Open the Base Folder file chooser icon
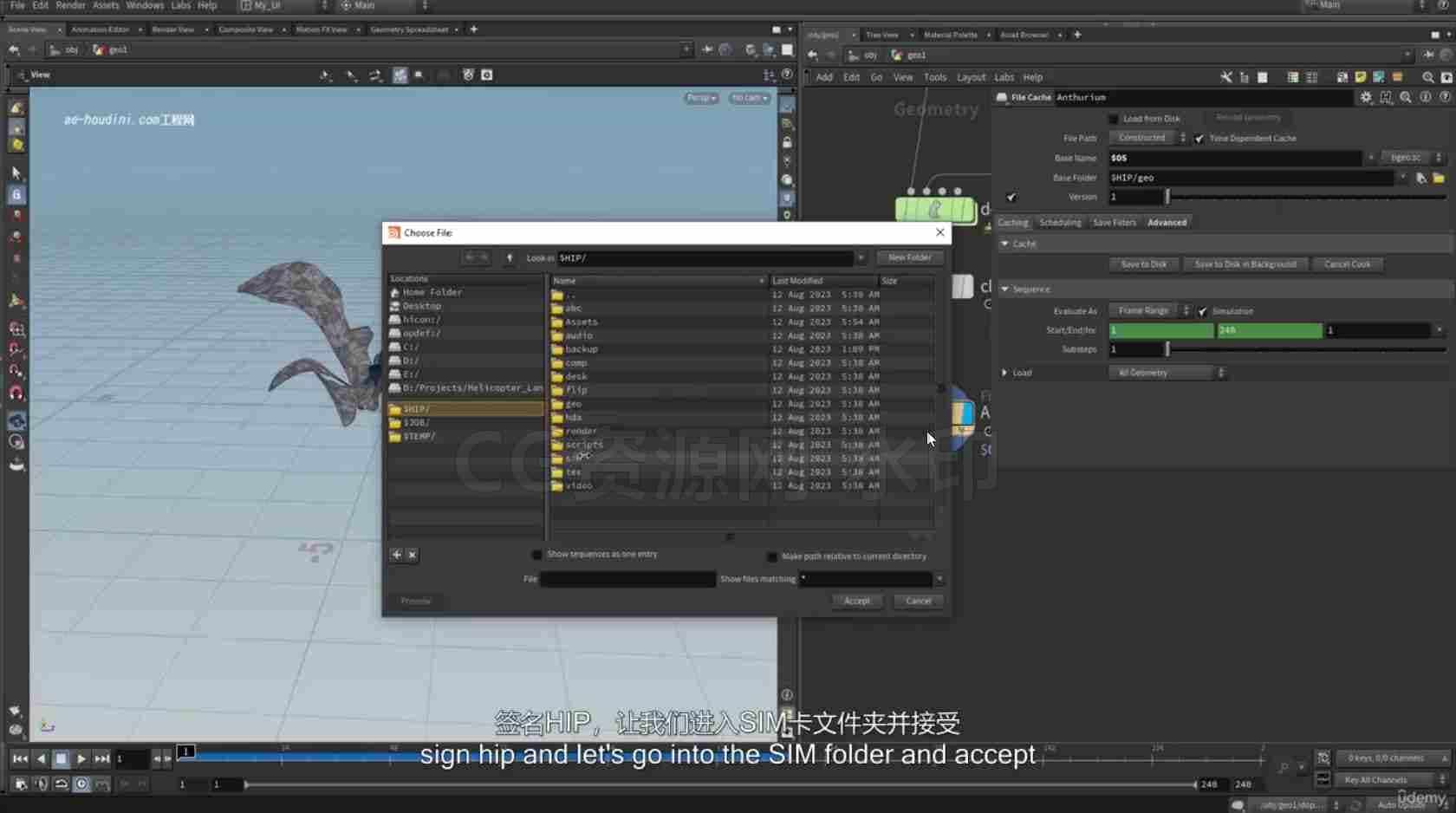The width and height of the screenshot is (1456, 813). coord(1439,178)
